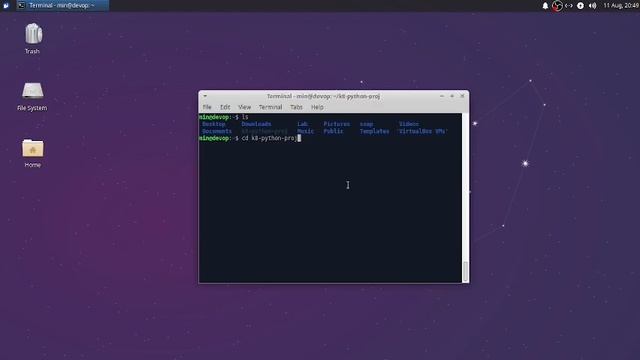Click the 'Pictures' directory name in ls output
Viewport: 640px width, 360px height.
[337, 124]
